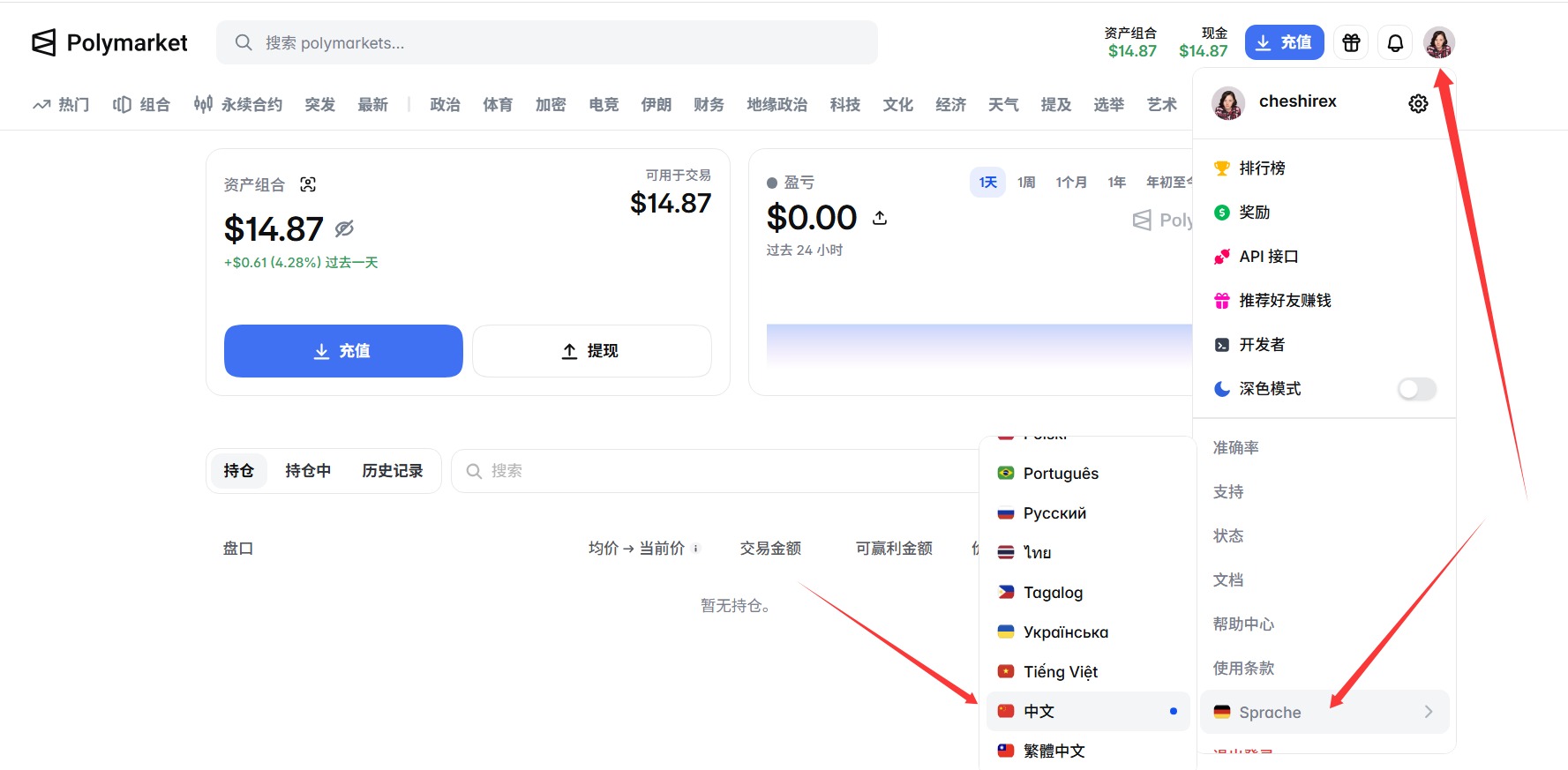Viewport: 1568px width, 770px height.
Task: Open the gift rewards icon in header
Action: click(x=1351, y=42)
